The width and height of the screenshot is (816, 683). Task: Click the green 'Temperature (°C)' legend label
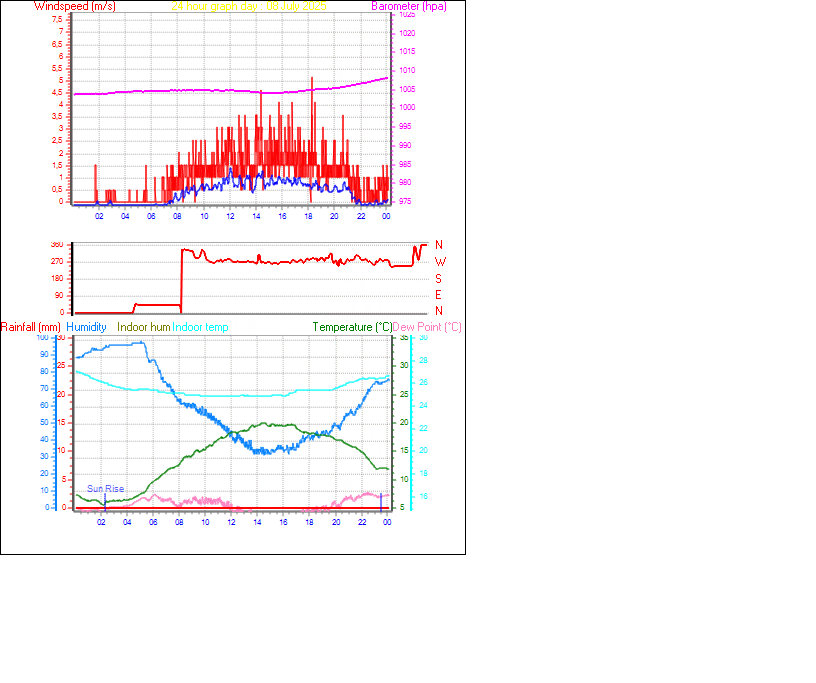(352, 327)
